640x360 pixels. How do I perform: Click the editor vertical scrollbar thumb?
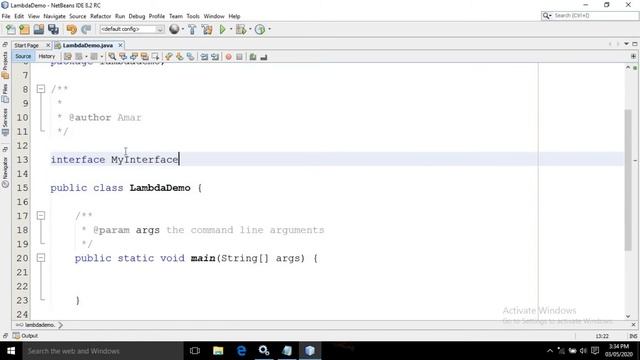coord(628,180)
